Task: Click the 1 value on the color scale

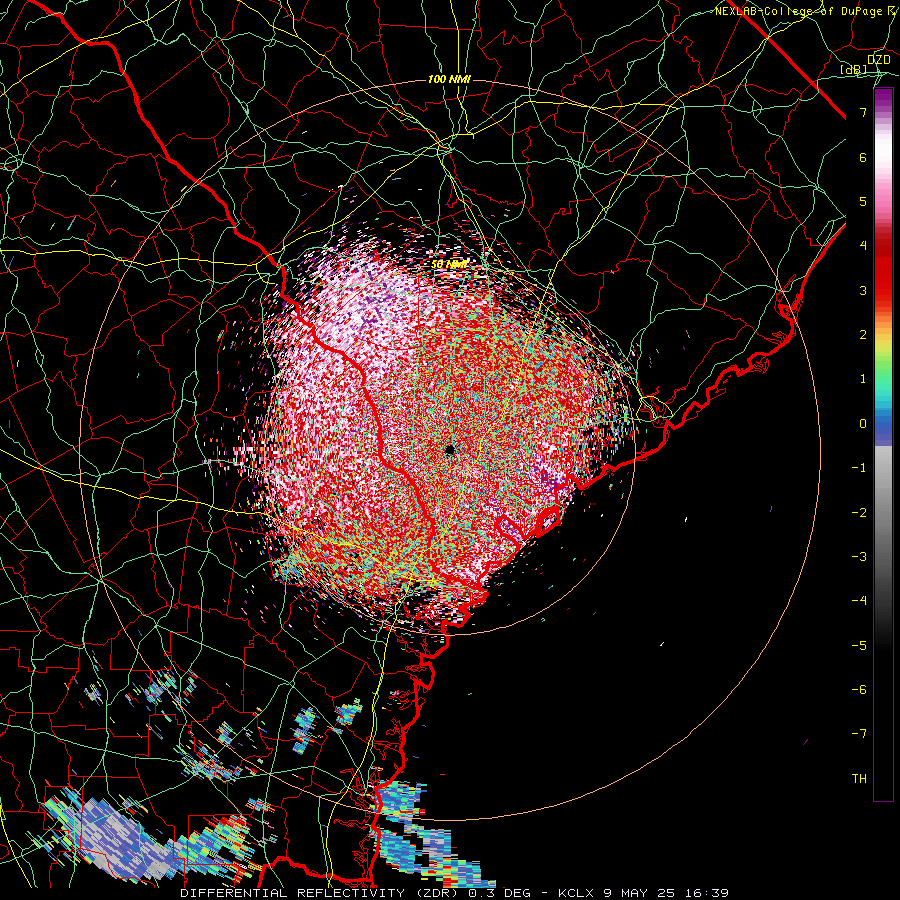Action: point(863,379)
